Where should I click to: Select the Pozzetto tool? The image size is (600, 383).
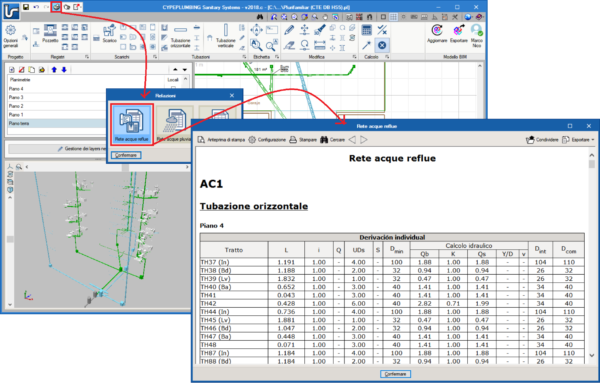click(x=50, y=33)
